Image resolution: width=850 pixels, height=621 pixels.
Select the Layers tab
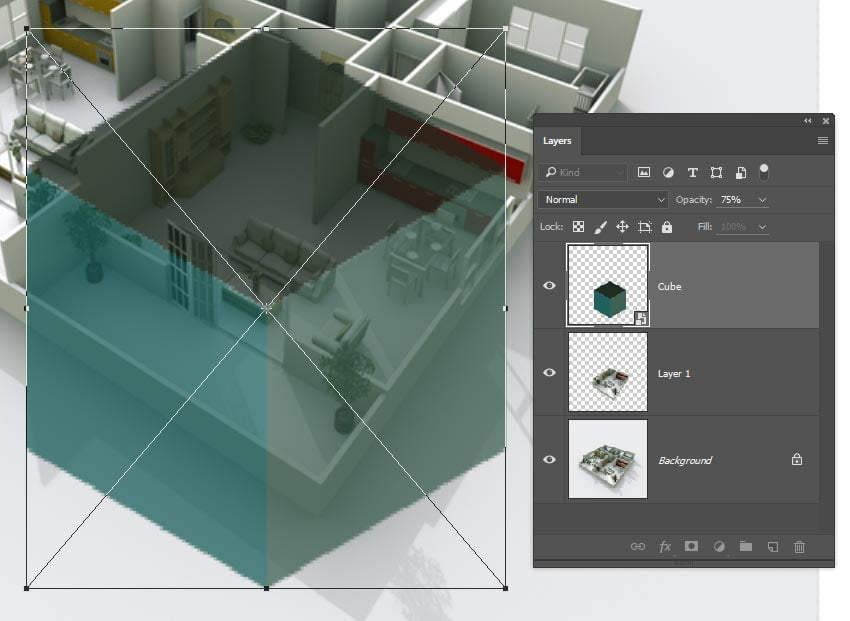(x=557, y=140)
